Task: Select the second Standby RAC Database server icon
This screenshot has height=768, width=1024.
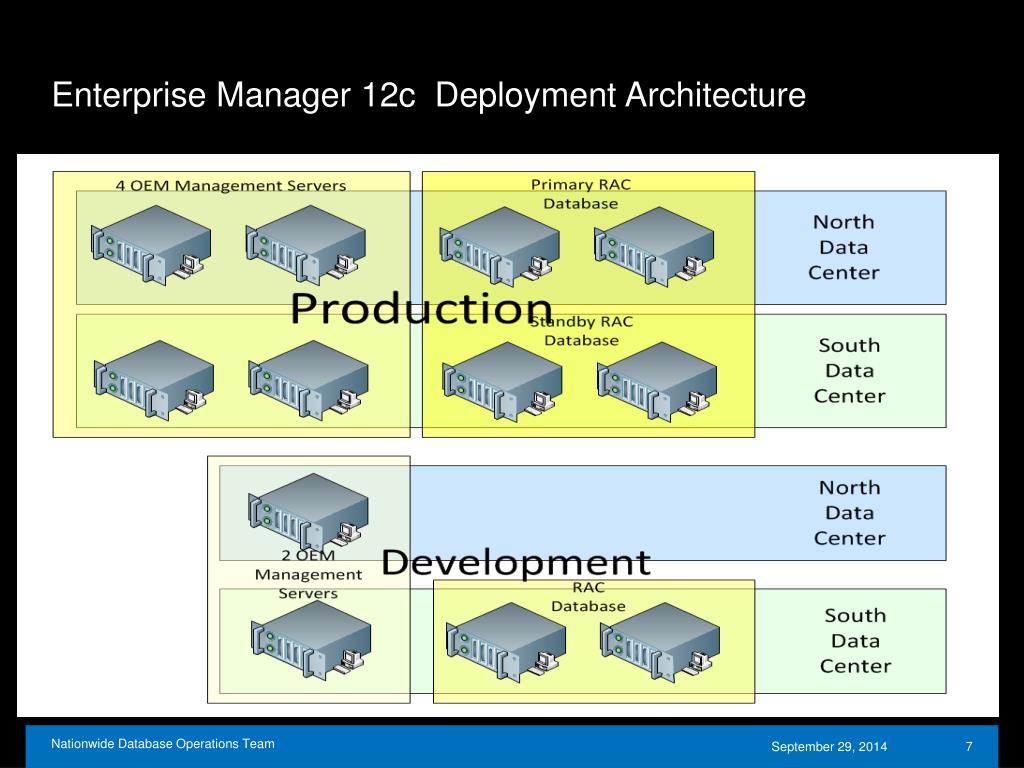Action: (658, 381)
